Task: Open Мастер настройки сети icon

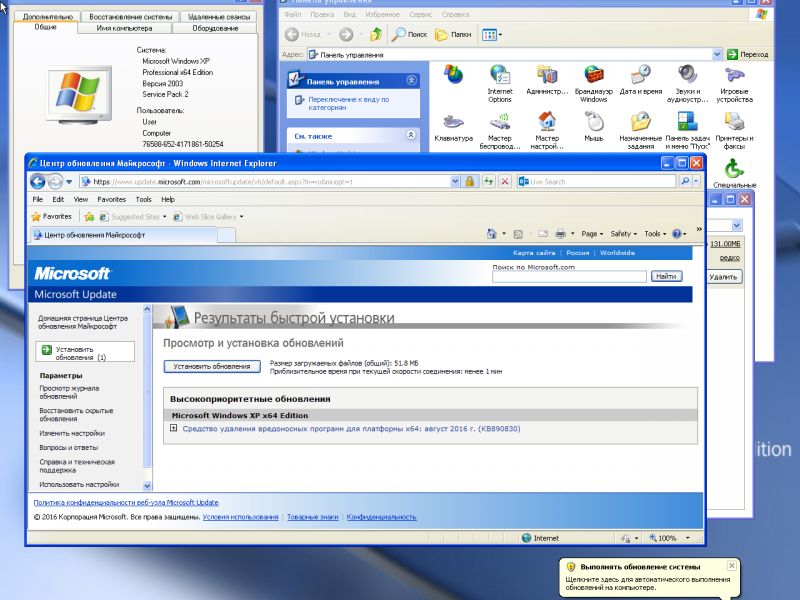Action: coord(547,131)
